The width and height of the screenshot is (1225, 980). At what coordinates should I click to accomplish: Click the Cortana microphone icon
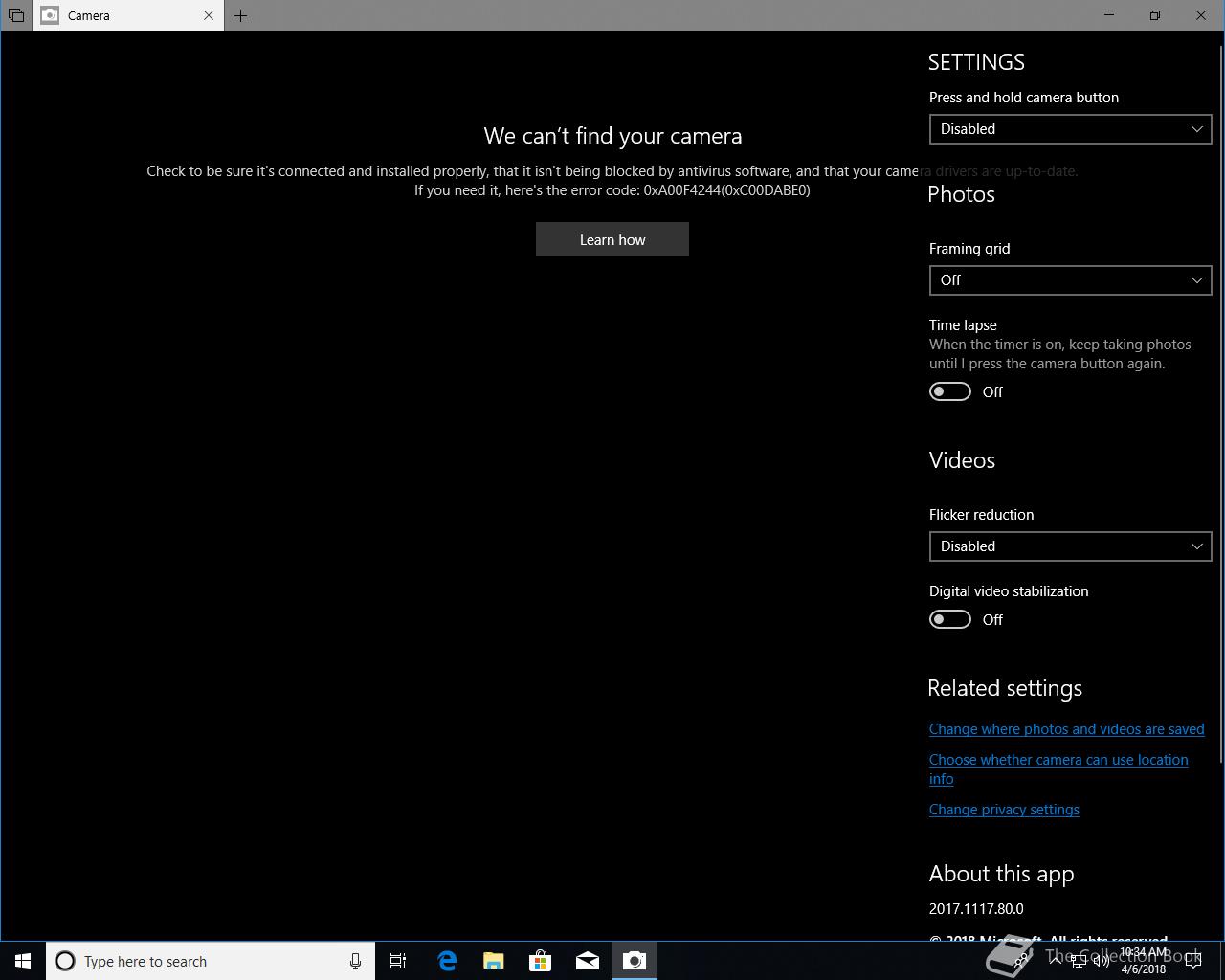click(355, 961)
